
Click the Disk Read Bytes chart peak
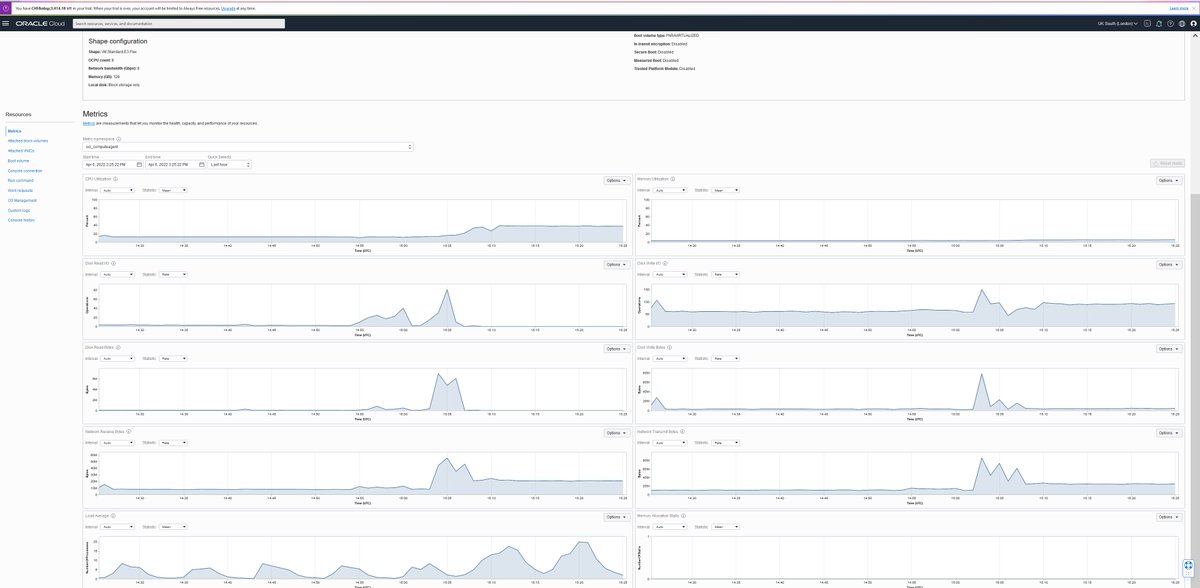click(437, 373)
